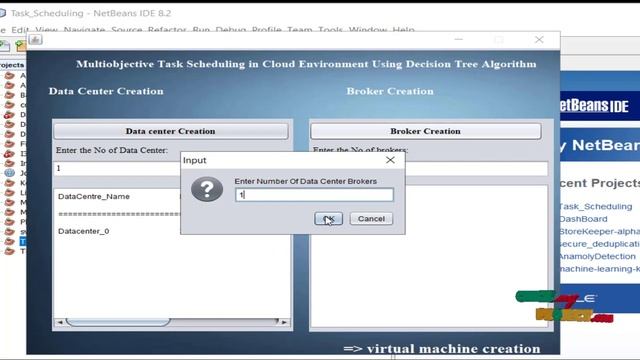Click the Broker Creation button
The height and width of the screenshot is (360, 640).
pos(425,131)
